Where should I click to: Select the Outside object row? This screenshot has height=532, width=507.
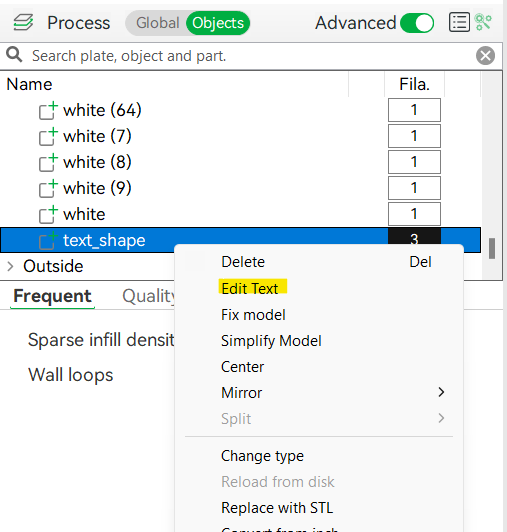87,266
